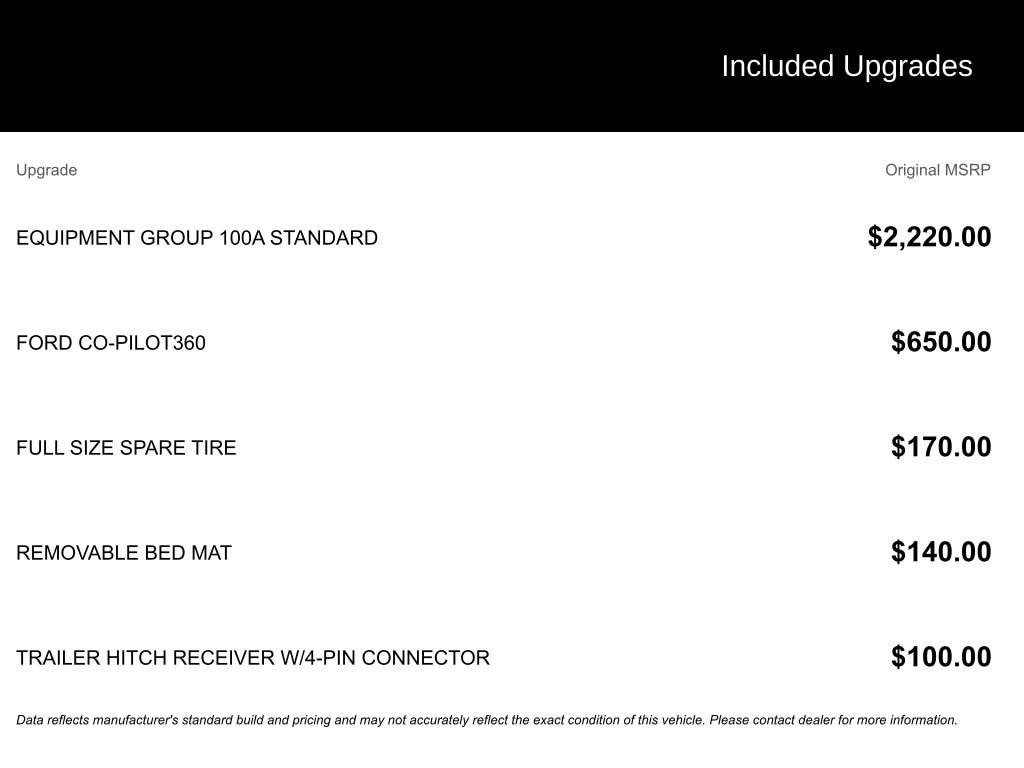Click the $140.00 price value

pos(941,552)
